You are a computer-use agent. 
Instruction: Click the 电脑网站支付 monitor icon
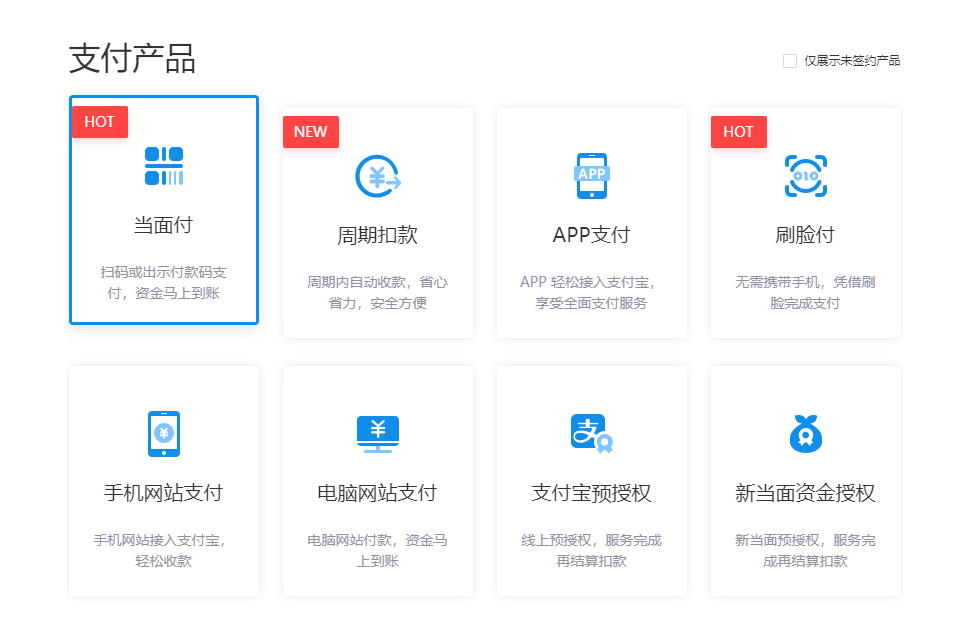pyautogui.click(x=378, y=434)
